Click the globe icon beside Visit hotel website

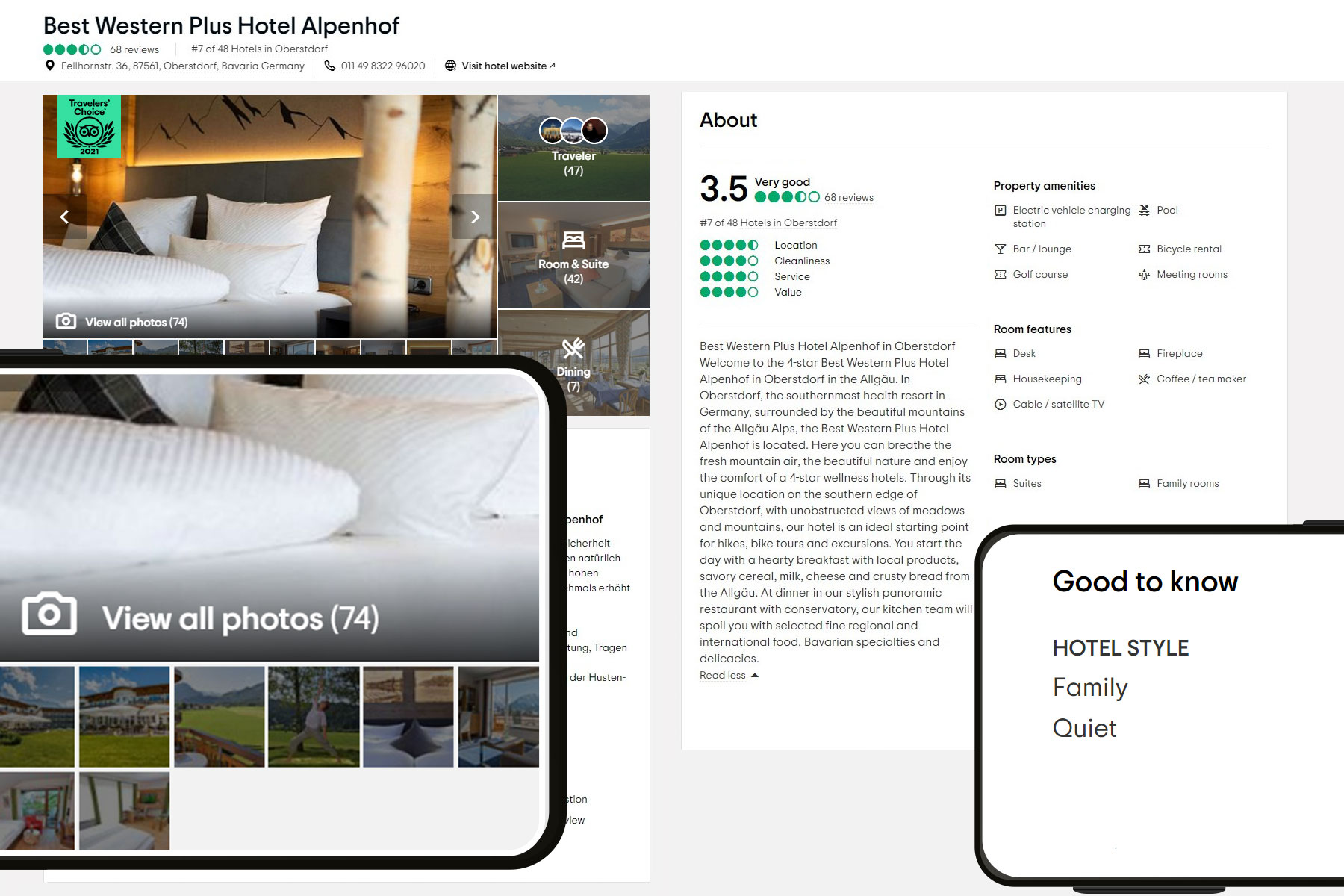450,66
